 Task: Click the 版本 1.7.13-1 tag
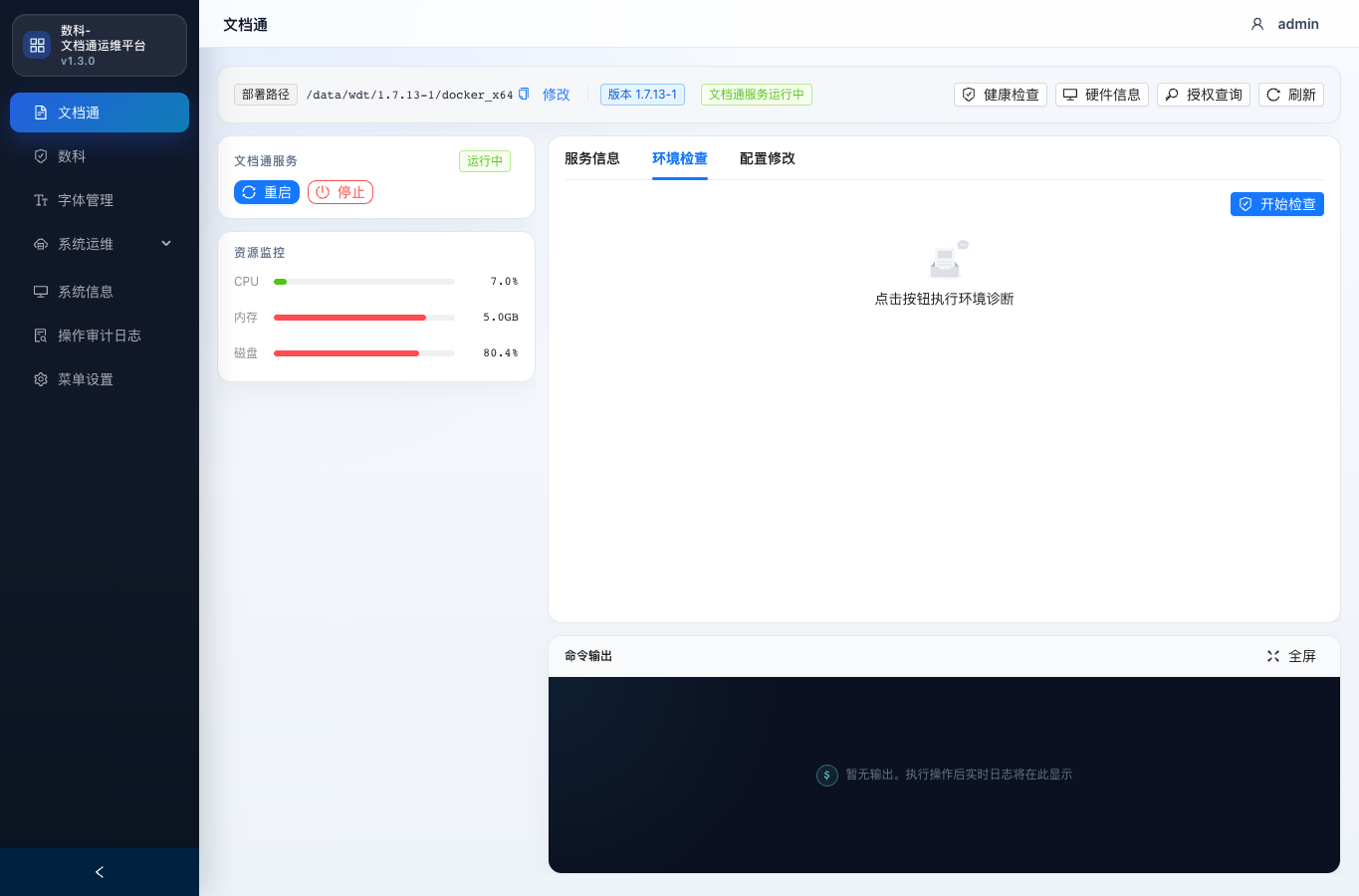click(x=642, y=95)
